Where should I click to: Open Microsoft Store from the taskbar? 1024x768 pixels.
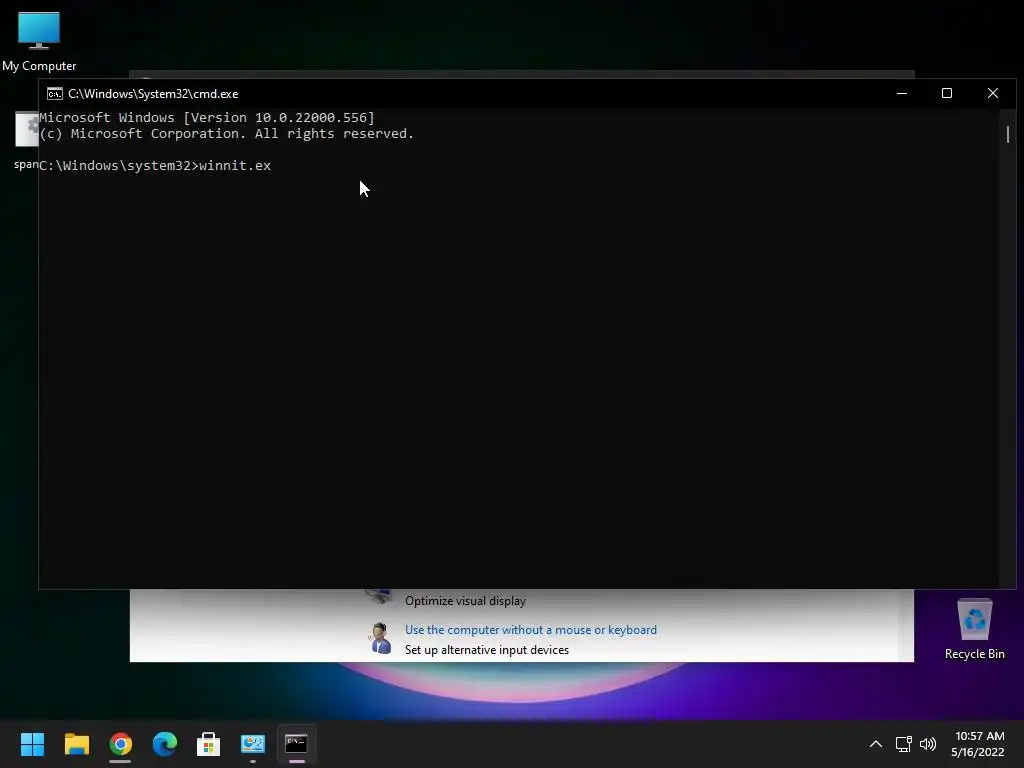(x=208, y=744)
